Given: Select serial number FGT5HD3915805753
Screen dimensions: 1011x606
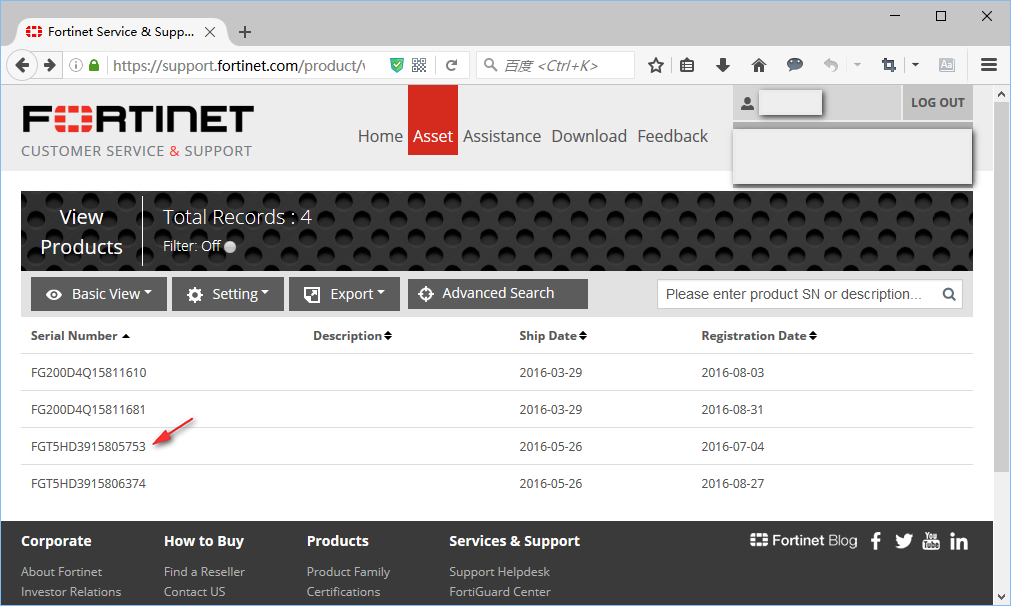Looking at the screenshot, I should (88, 447).
